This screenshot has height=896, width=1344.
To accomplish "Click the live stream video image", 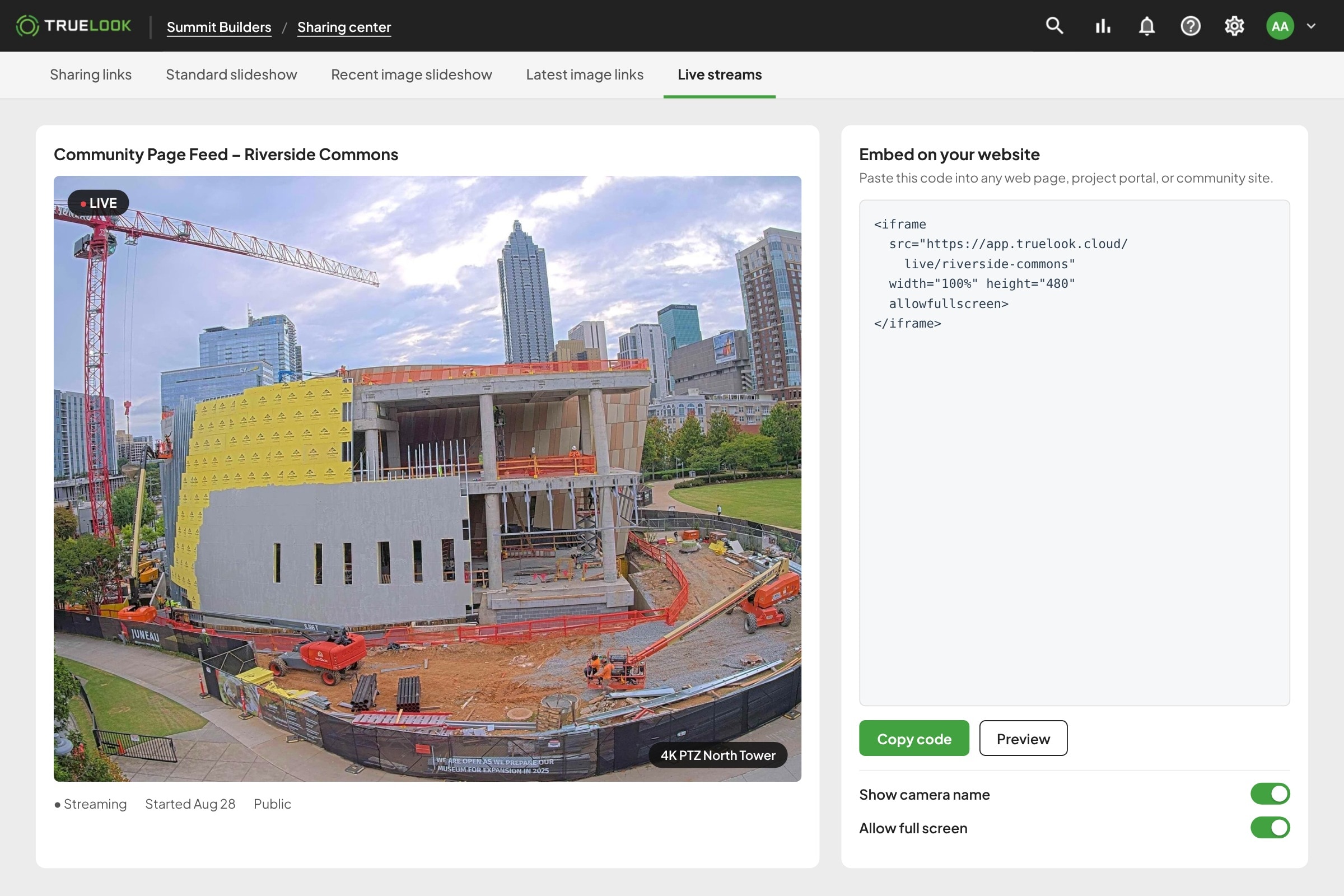I will [427, 479].
